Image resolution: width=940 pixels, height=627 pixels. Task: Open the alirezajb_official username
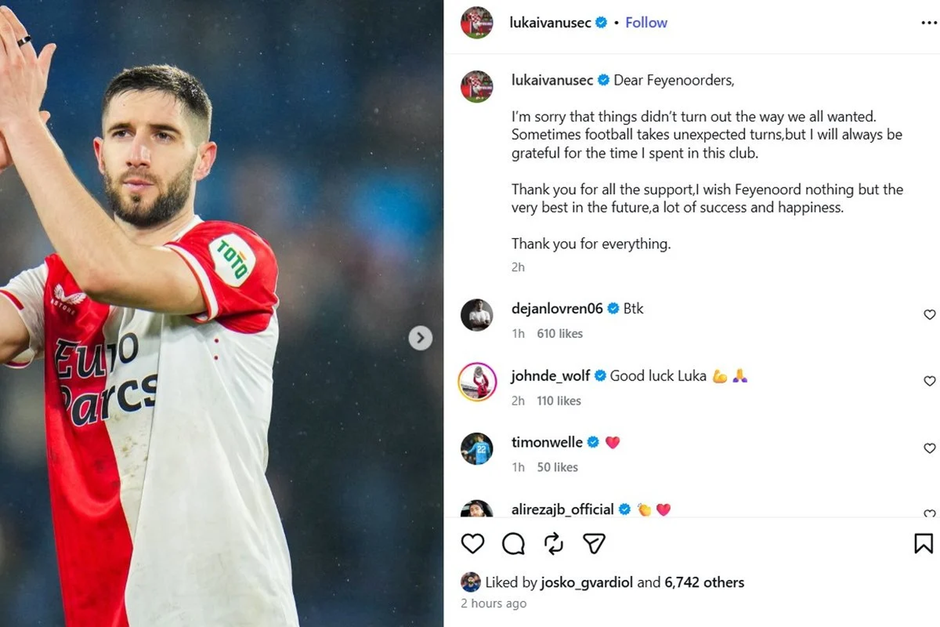coord(562,510)
